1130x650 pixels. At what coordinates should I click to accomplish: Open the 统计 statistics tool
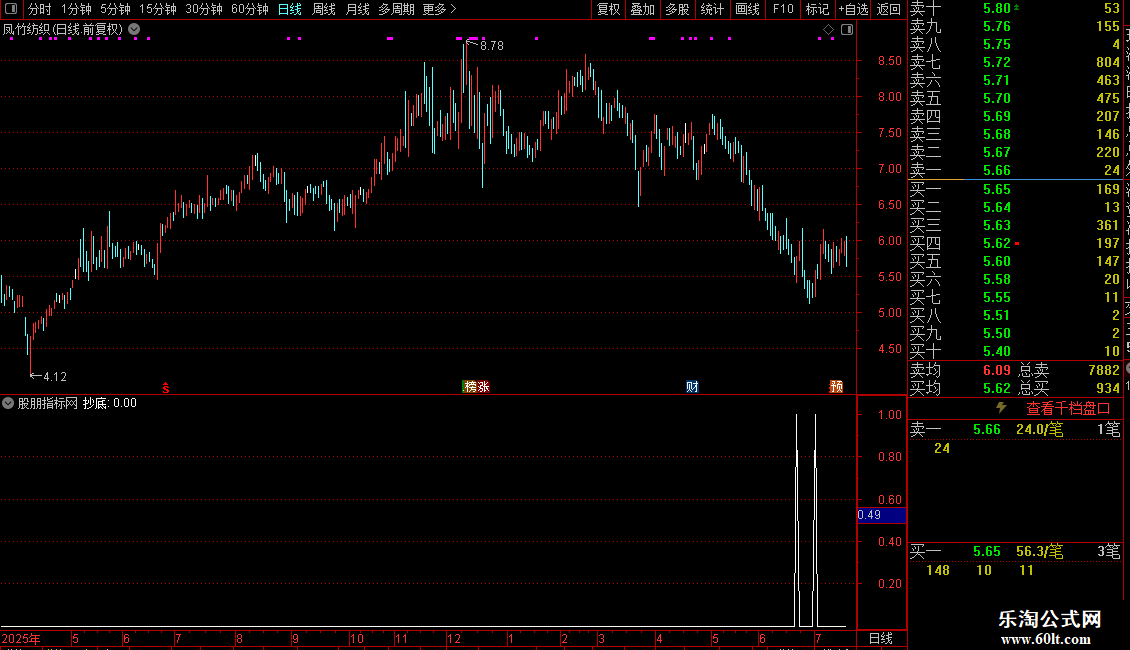point(712,9)
